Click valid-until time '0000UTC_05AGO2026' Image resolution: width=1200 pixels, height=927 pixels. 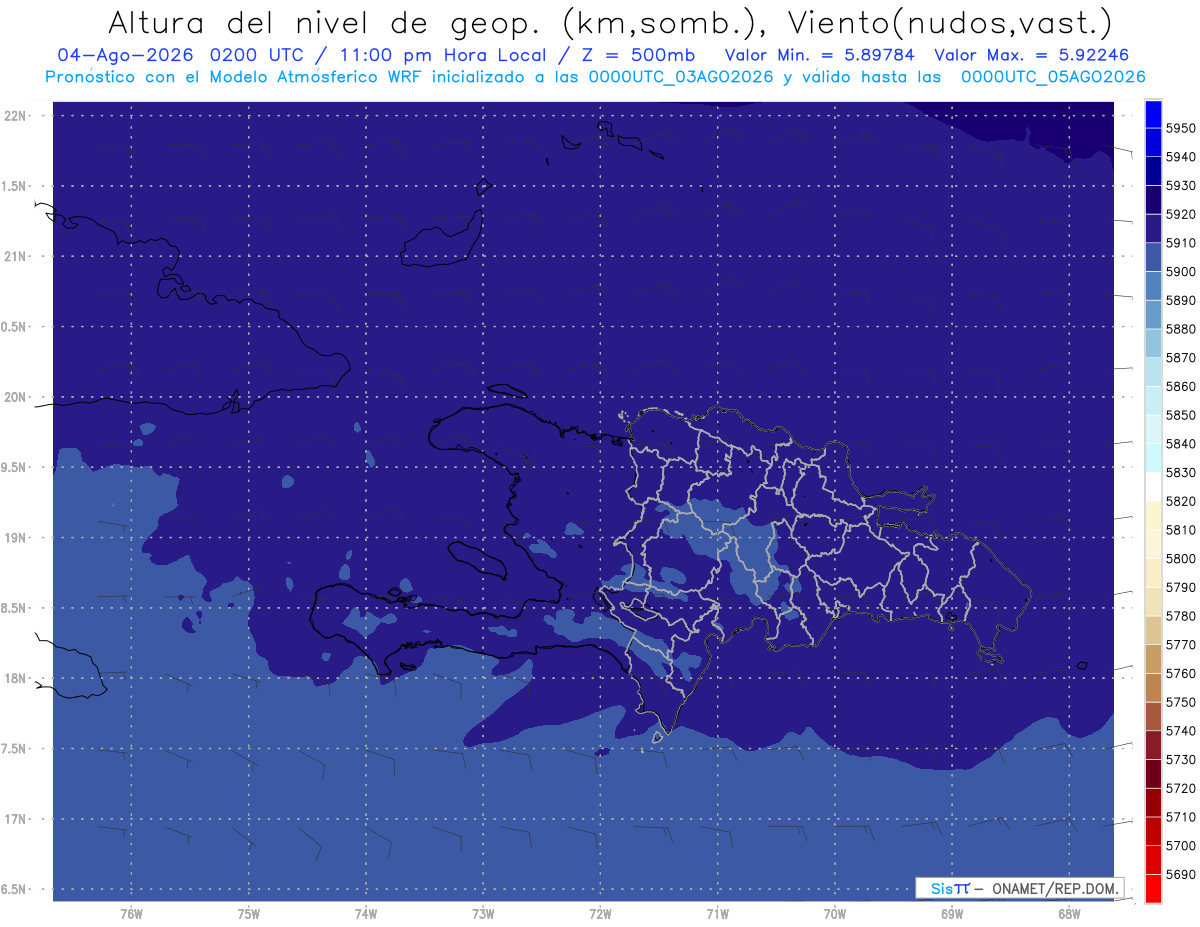tap(1053, 77)
